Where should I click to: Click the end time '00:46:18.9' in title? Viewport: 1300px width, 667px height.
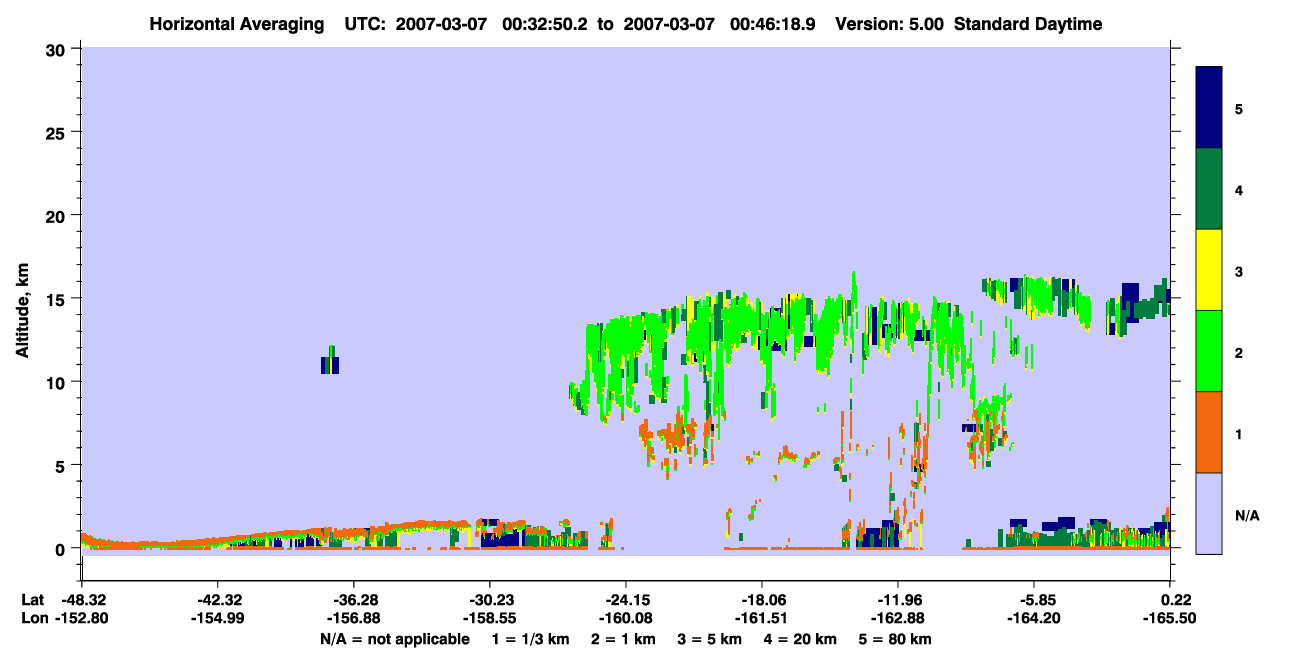click(774, 24)
